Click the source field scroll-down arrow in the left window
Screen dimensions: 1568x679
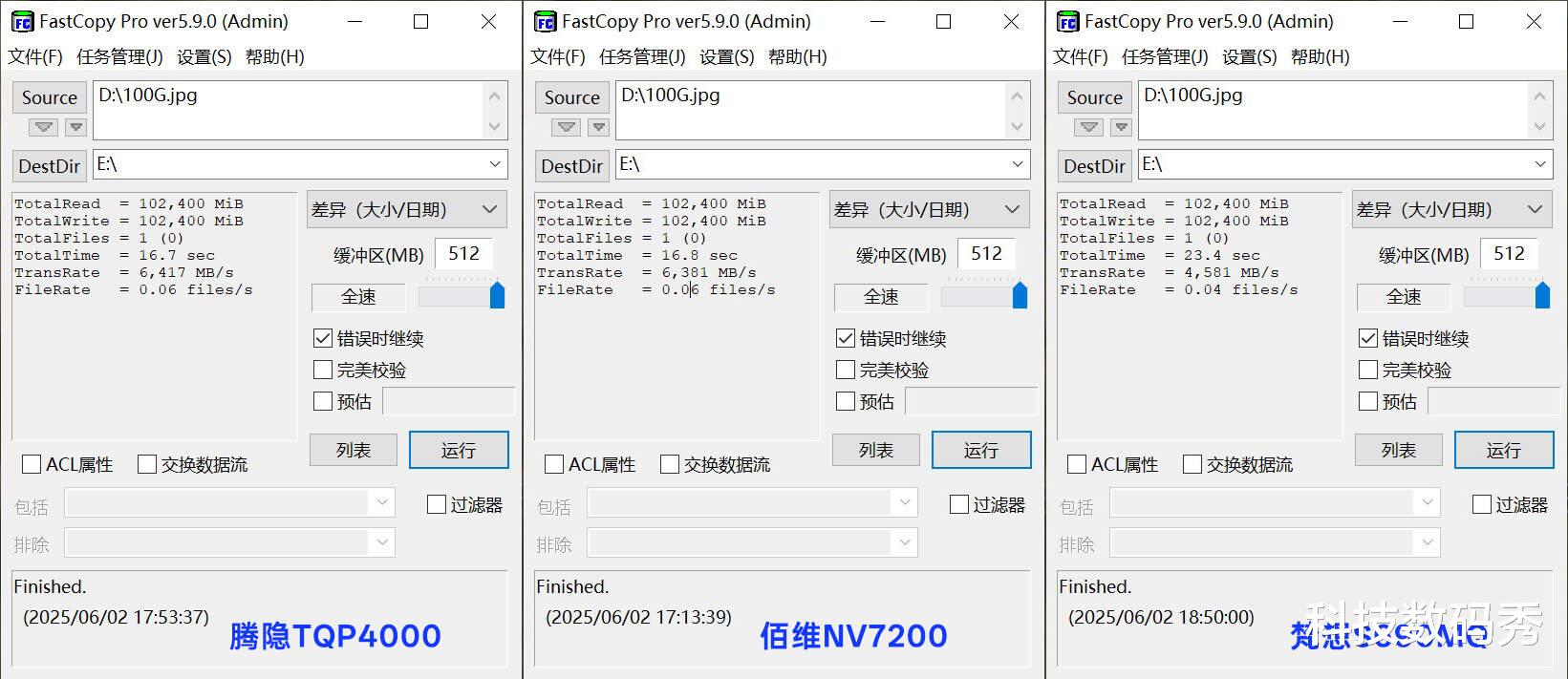[x=494, y=126]
